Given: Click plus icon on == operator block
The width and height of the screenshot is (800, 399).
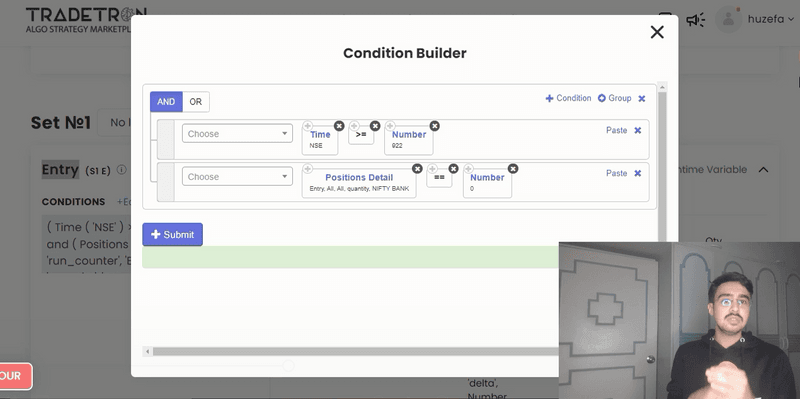Looking at the screenshot, I should pos(432,169).
